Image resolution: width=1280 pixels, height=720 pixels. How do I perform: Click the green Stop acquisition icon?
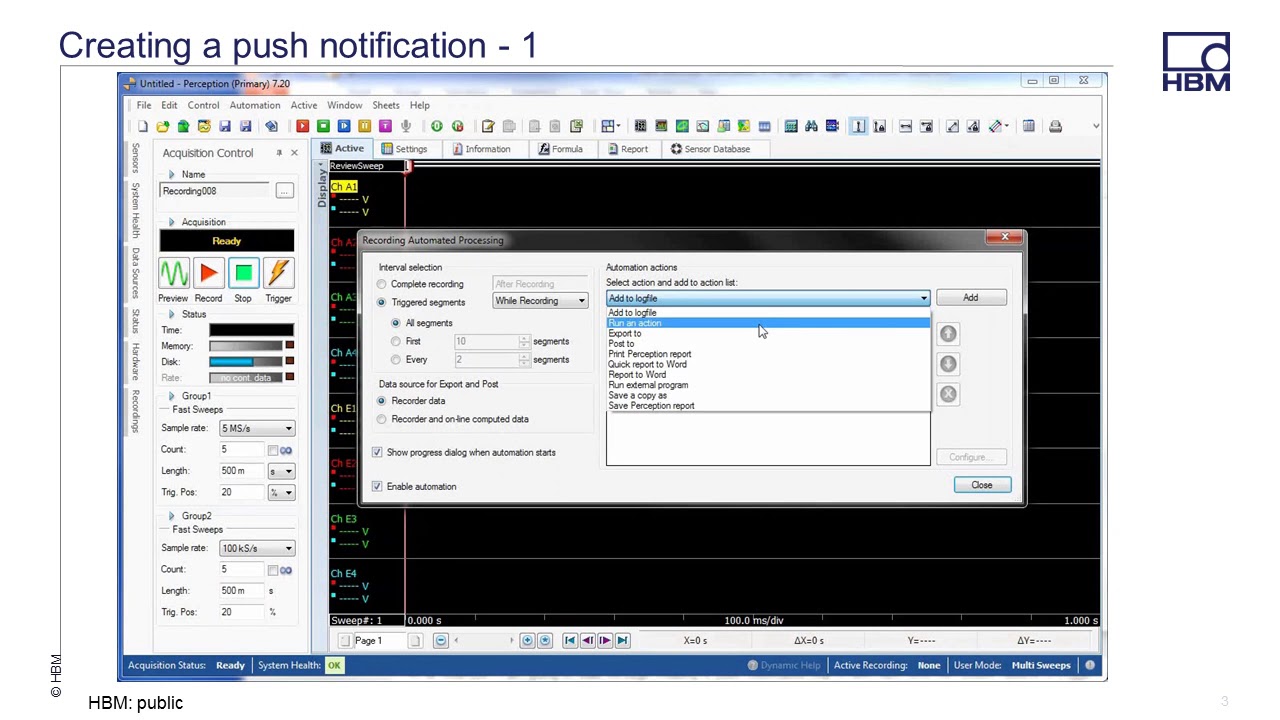point(243,273)
